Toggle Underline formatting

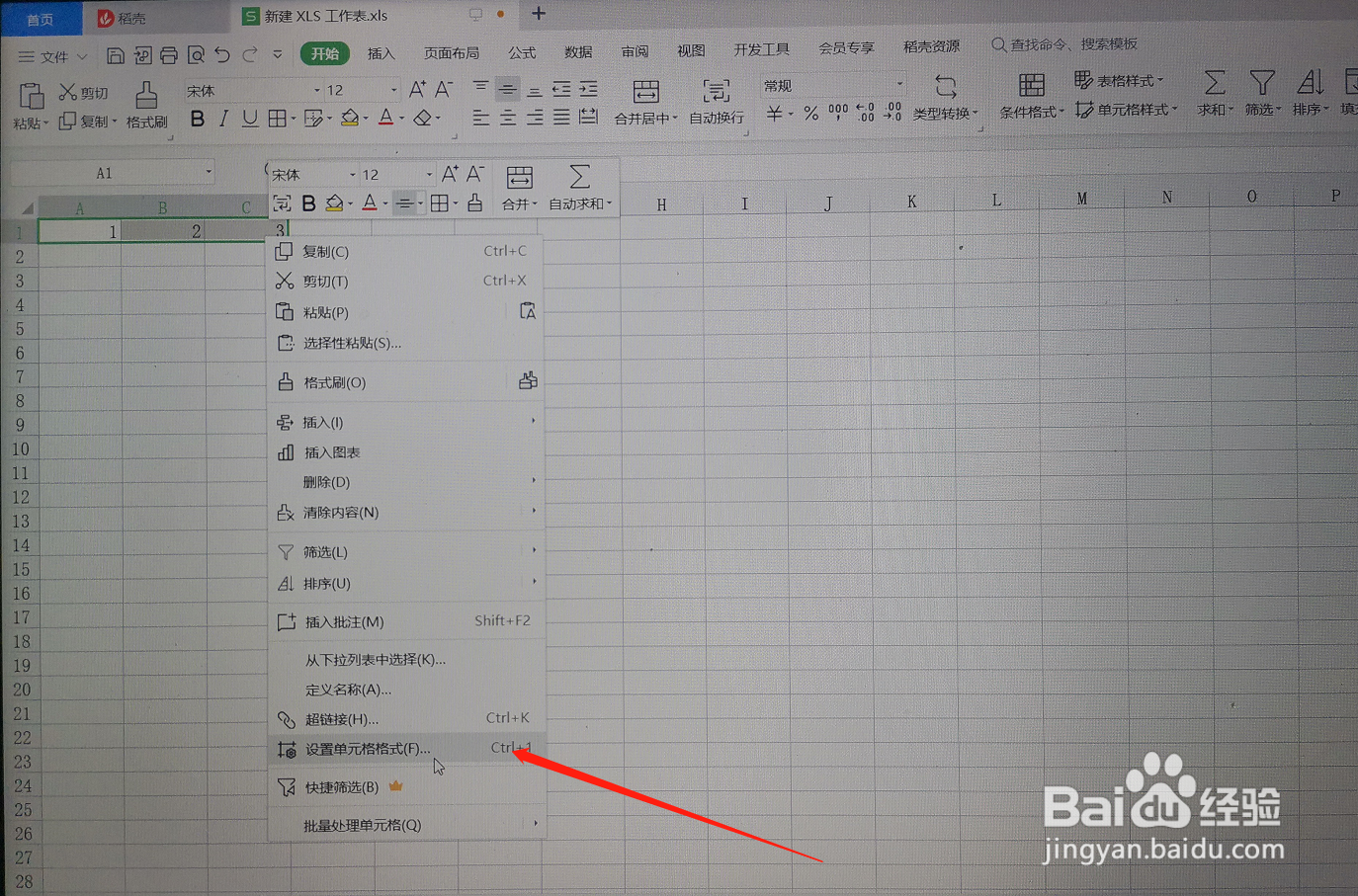249,118
